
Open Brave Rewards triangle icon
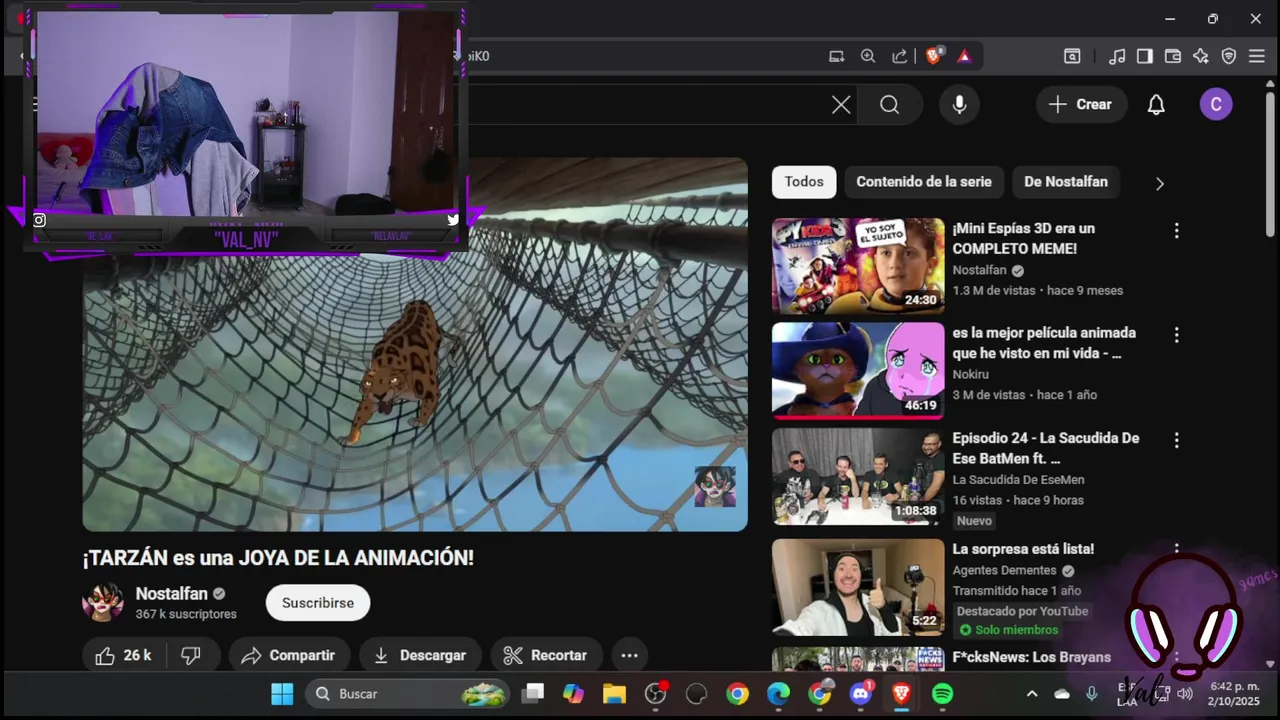click(x=964, y=56)
